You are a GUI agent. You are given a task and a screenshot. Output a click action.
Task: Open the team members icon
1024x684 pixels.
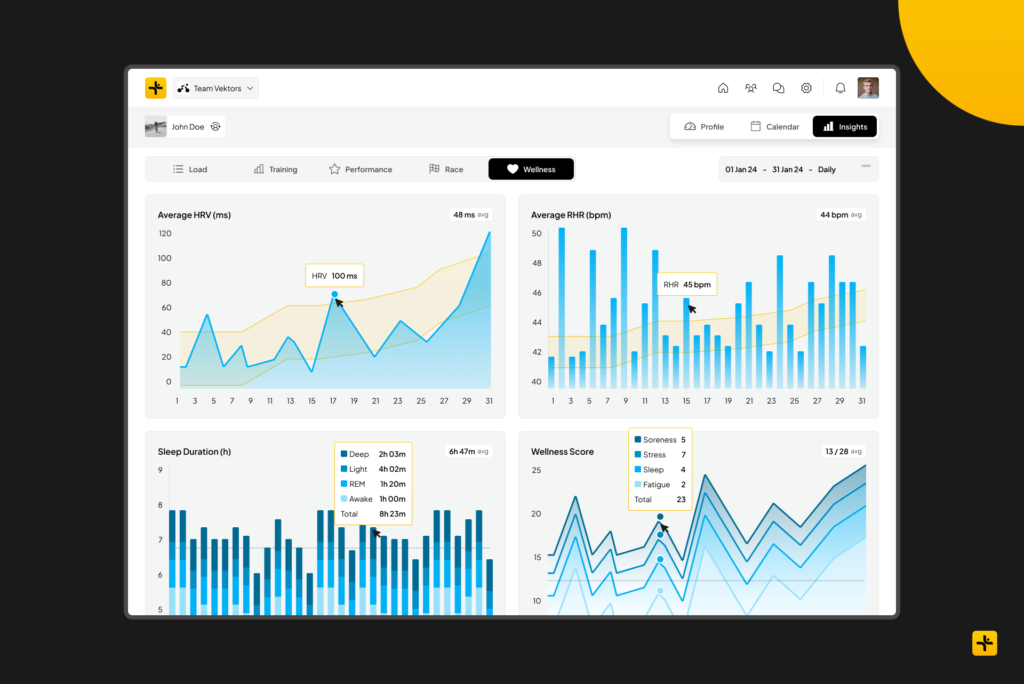coord(751,88)
